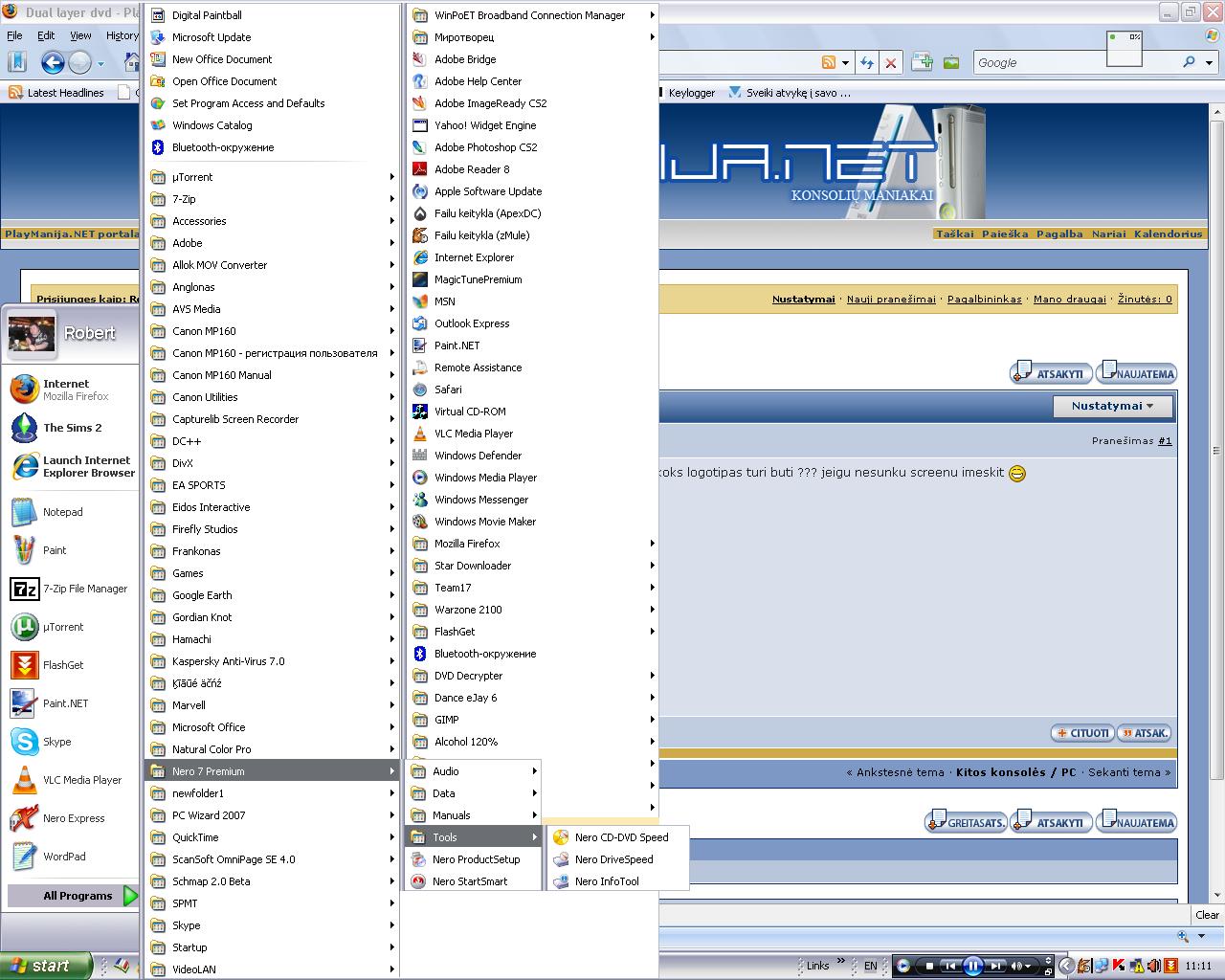Click the Kaspersky tray icon
Image resolution: width=1225 pixels, height=980 pixels.
(1118, 966)
